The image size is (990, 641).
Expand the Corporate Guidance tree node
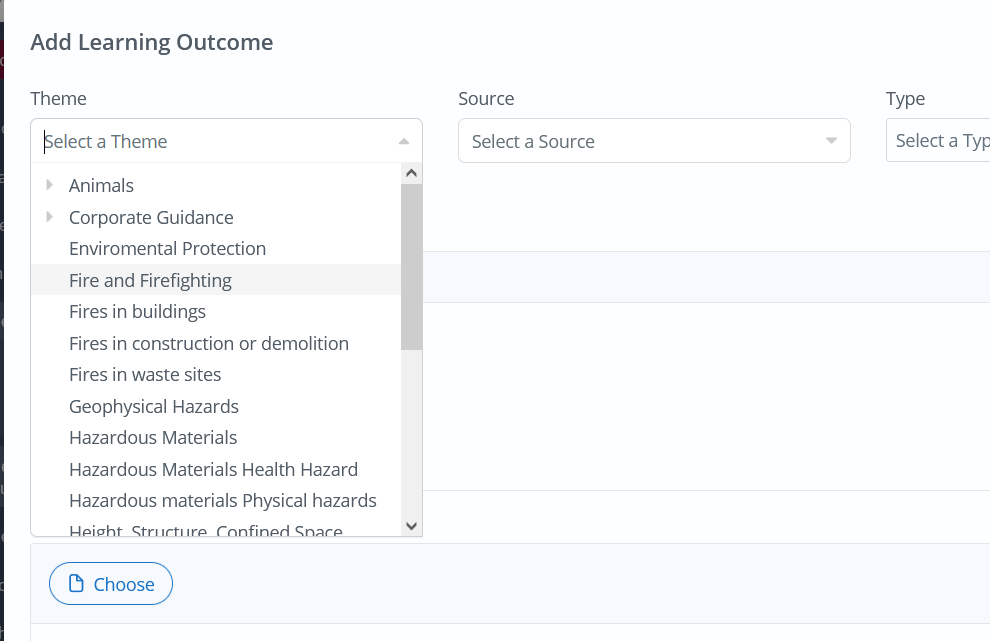(49, 217)
